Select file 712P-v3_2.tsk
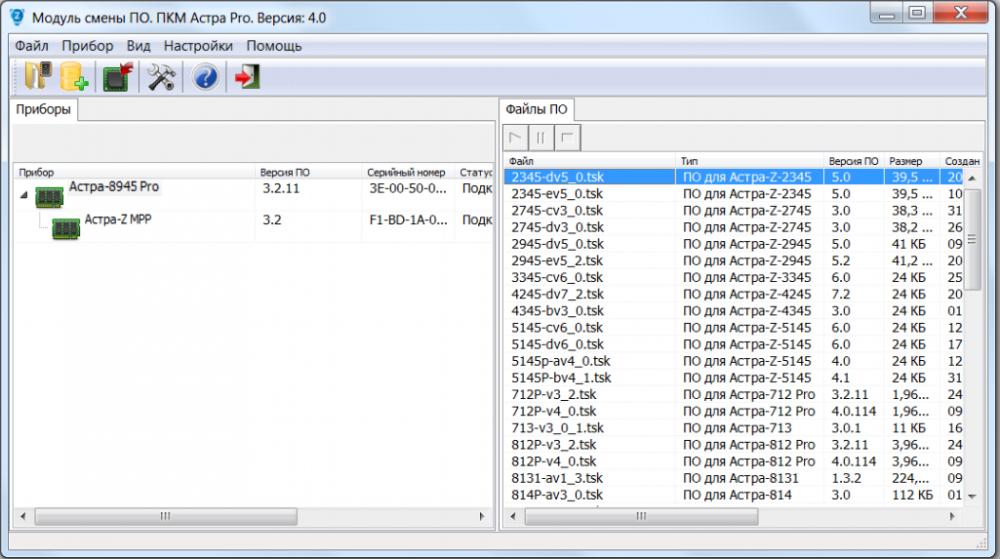 [x=554, y=394]
